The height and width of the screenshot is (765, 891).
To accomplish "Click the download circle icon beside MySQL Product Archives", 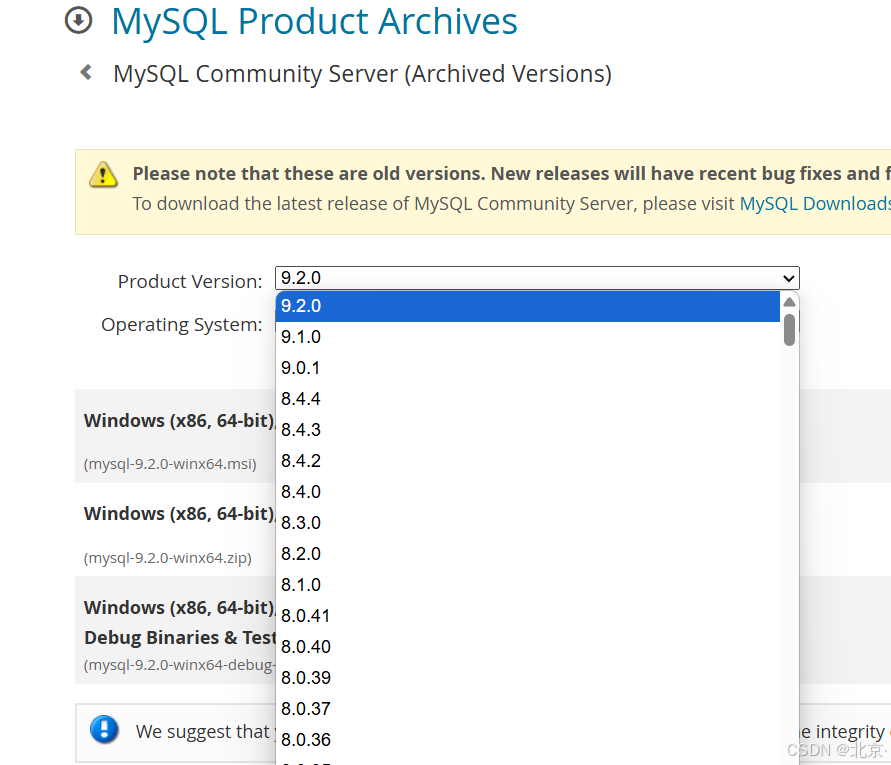I will 78,20.
